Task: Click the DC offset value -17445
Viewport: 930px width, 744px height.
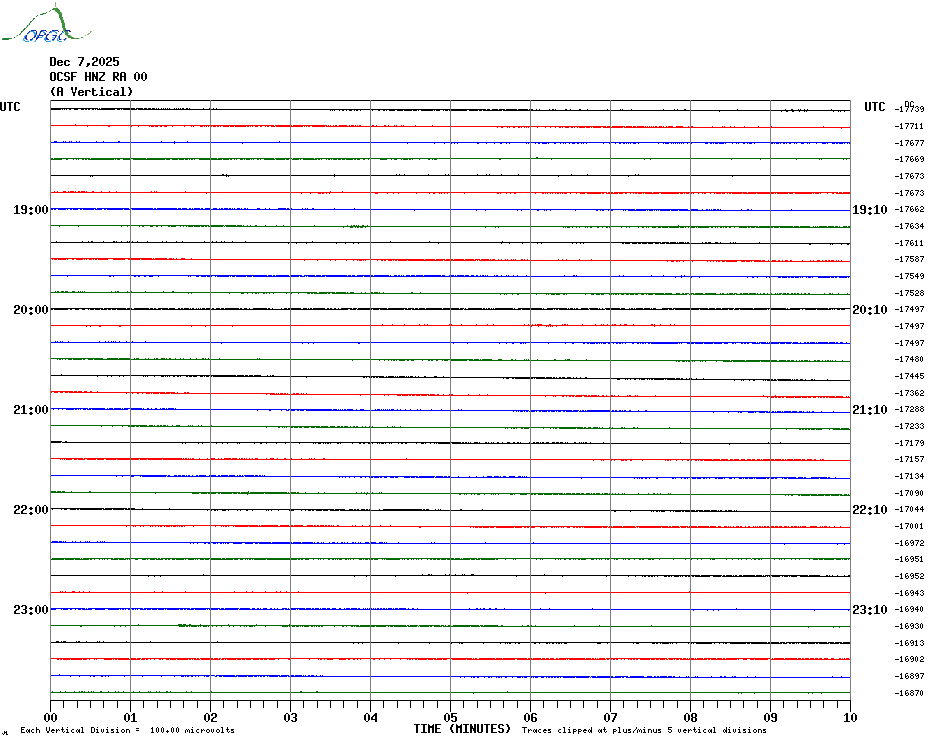Action: 909,376
